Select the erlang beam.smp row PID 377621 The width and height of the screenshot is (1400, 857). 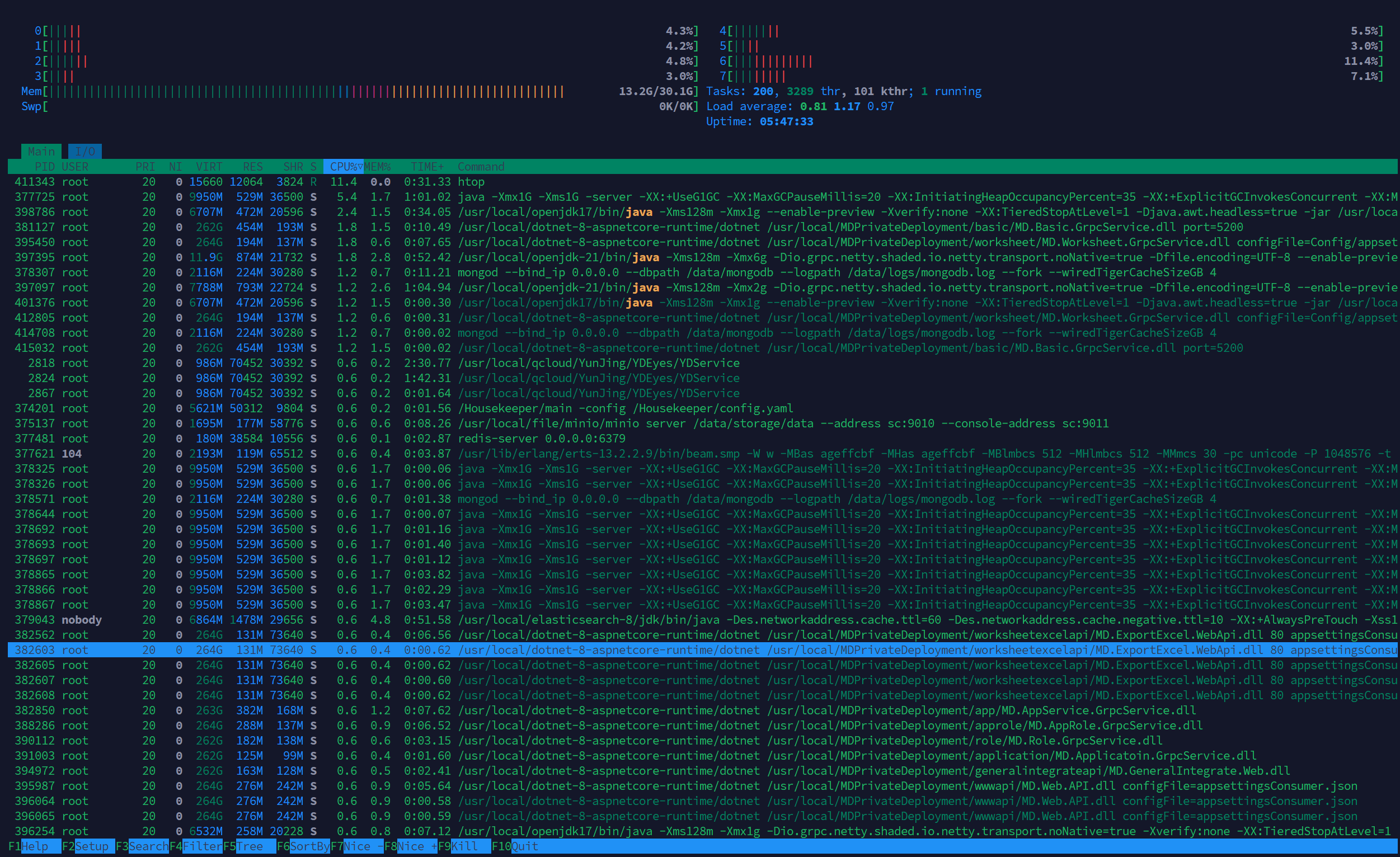(702, 454)
